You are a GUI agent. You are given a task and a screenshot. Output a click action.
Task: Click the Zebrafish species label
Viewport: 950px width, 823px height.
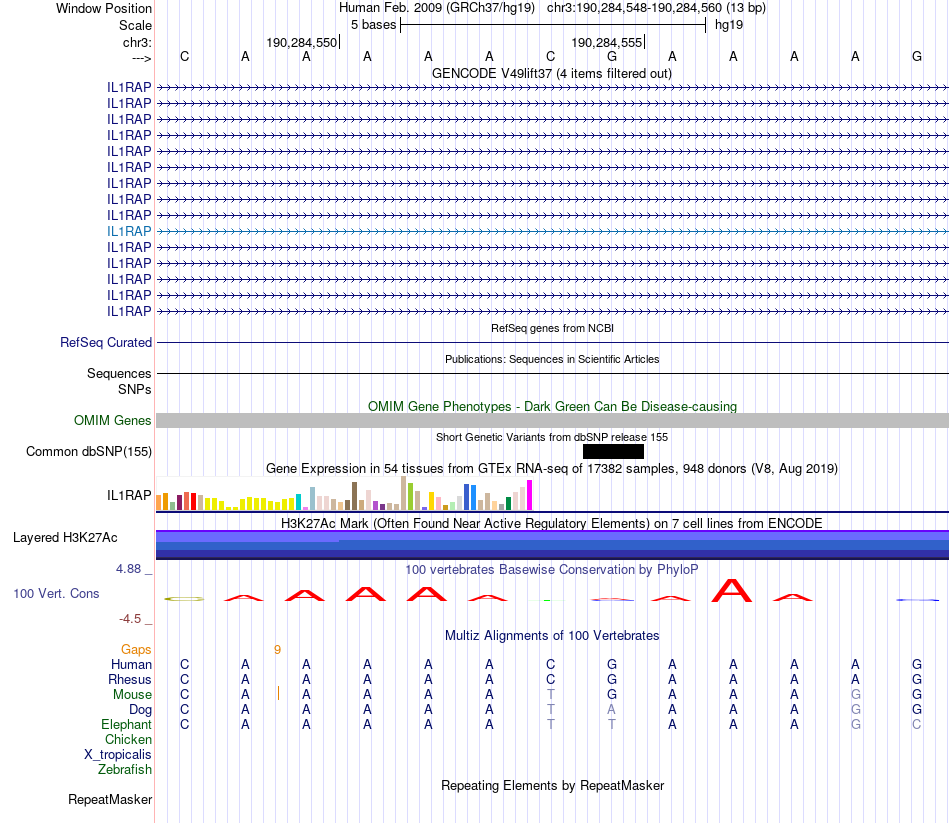125,770
